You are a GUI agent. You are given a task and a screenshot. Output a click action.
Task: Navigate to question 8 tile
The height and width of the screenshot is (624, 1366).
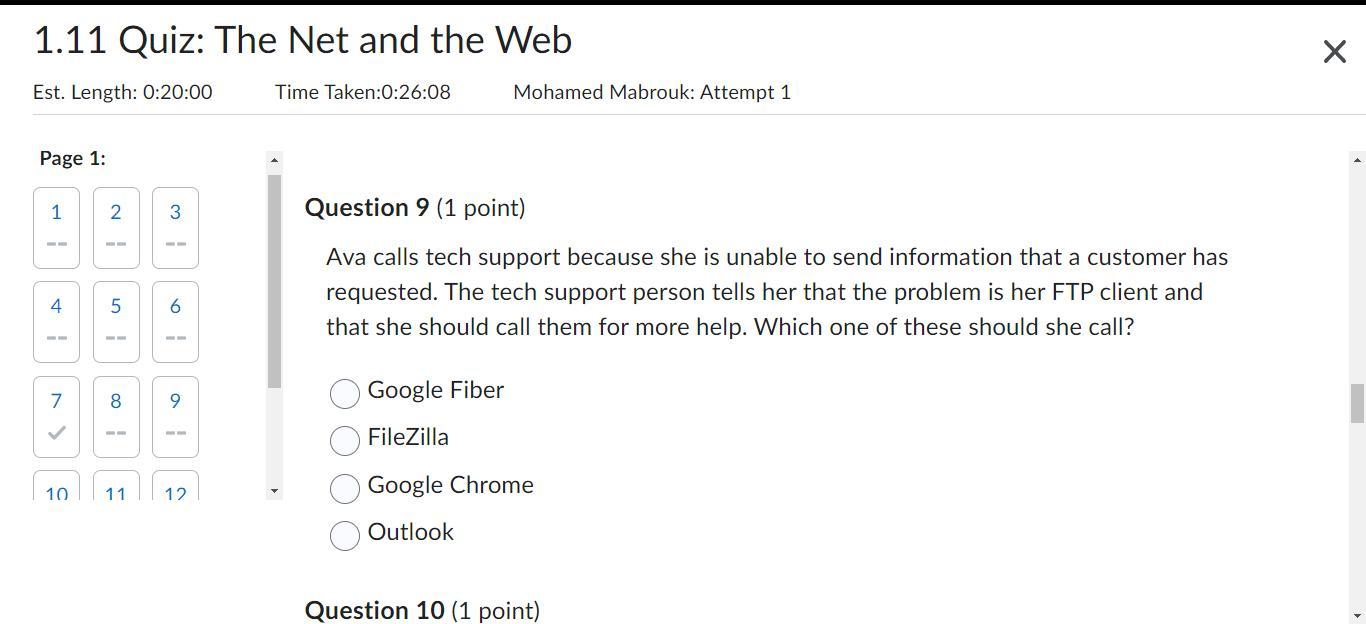tap(116, 416)
